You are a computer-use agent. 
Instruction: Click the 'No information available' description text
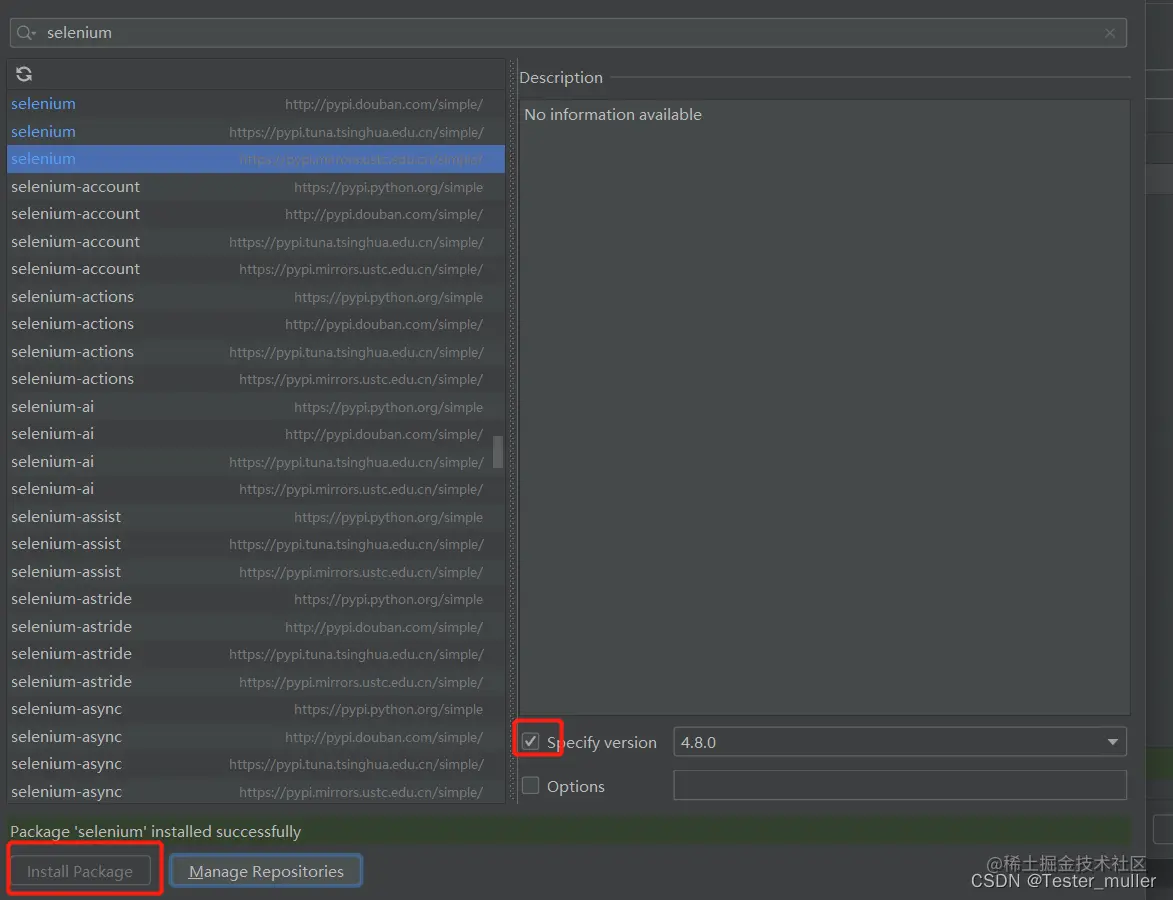[613, 114]
